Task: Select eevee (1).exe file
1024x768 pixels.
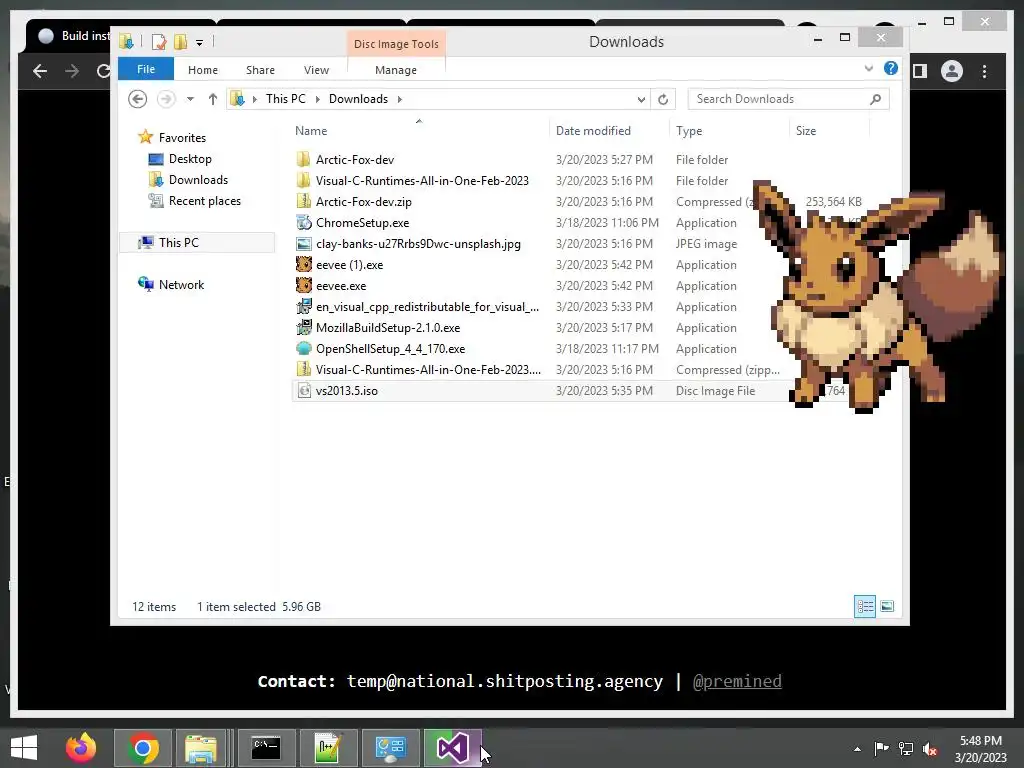Action: (x=349, y=264)
